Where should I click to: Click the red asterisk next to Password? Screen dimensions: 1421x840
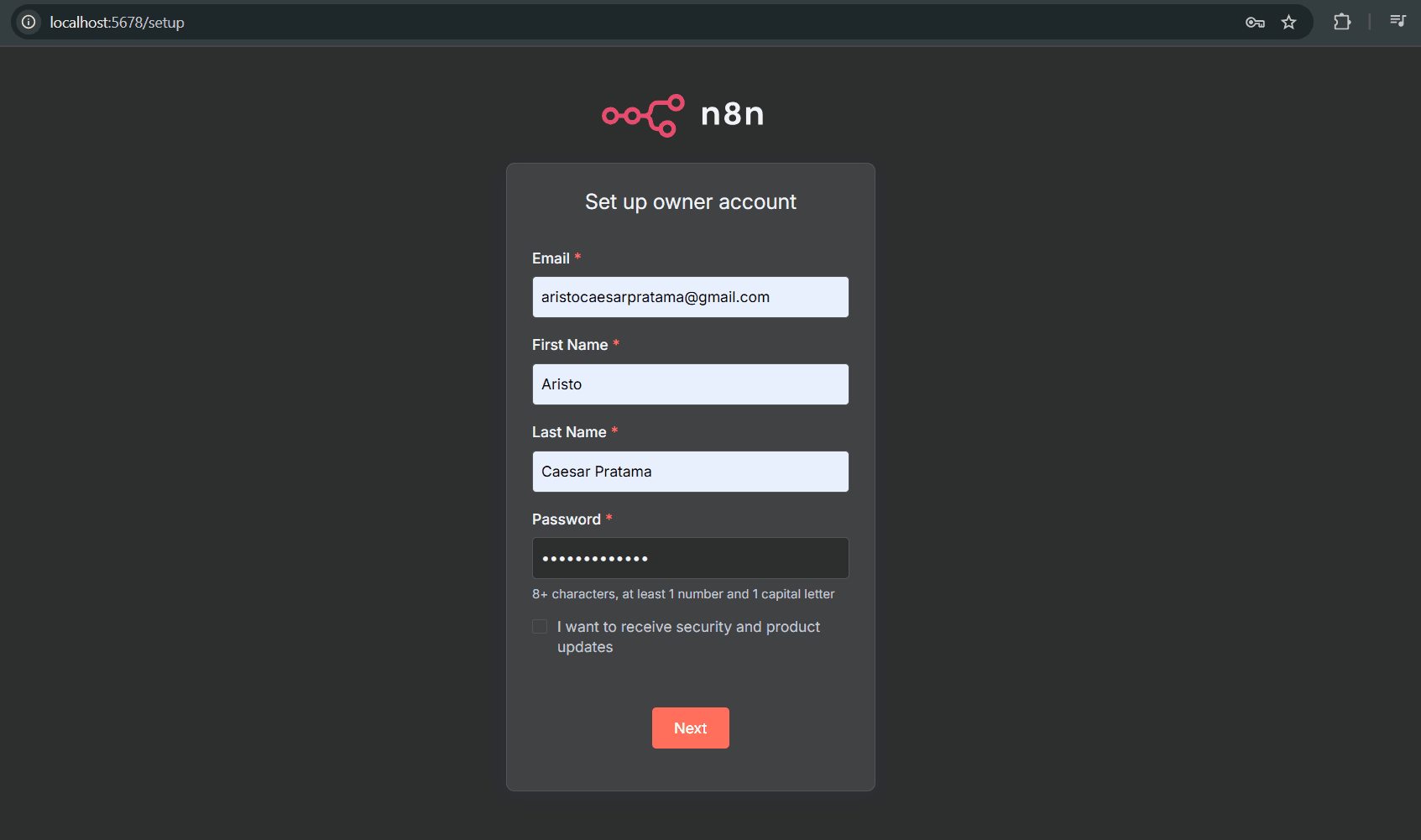pyautogui.click(x=609, y=517)
